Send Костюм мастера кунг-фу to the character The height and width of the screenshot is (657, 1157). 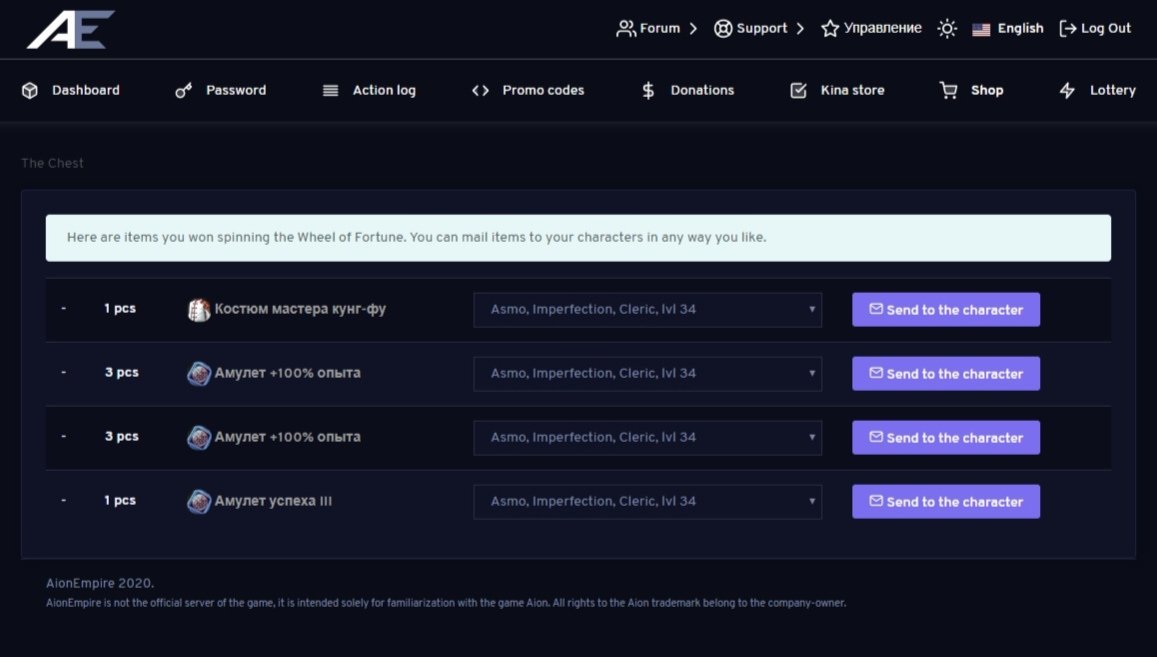pyautogui.click(x=945, y=310)
